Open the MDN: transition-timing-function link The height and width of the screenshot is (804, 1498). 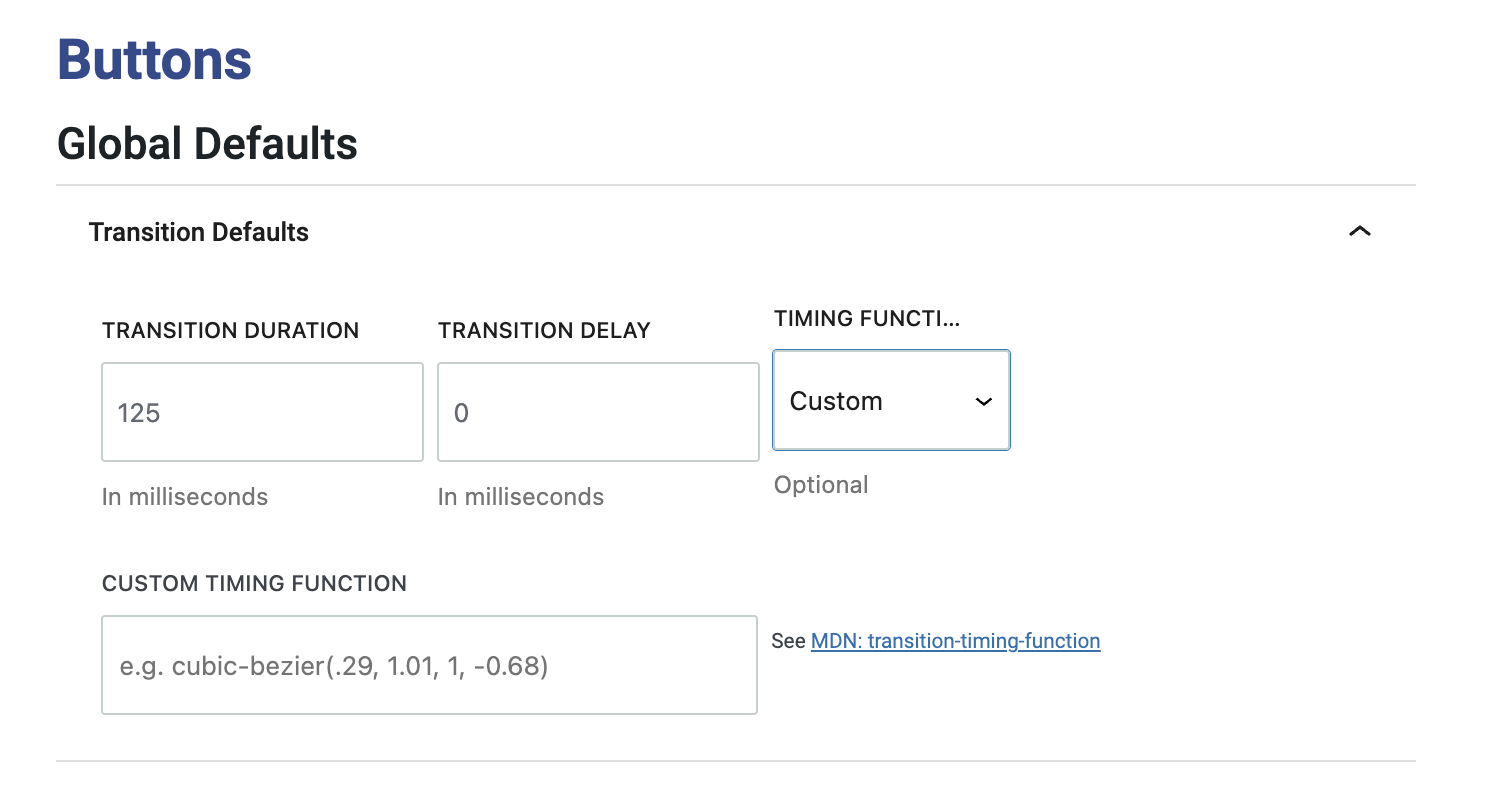point(955,641)
